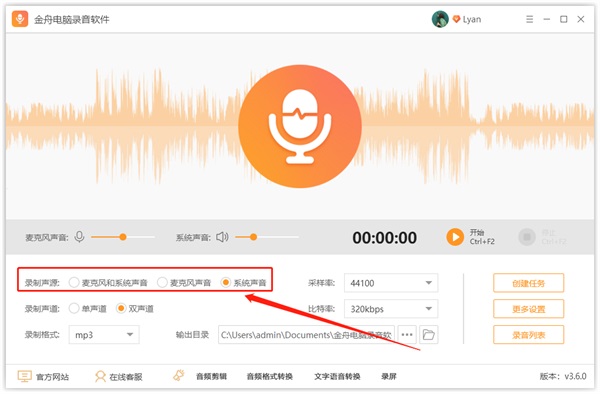The height and width of the screenshot is (394, 600).
Task: Open 在线客服 customer service link
Action: (119, 377)
